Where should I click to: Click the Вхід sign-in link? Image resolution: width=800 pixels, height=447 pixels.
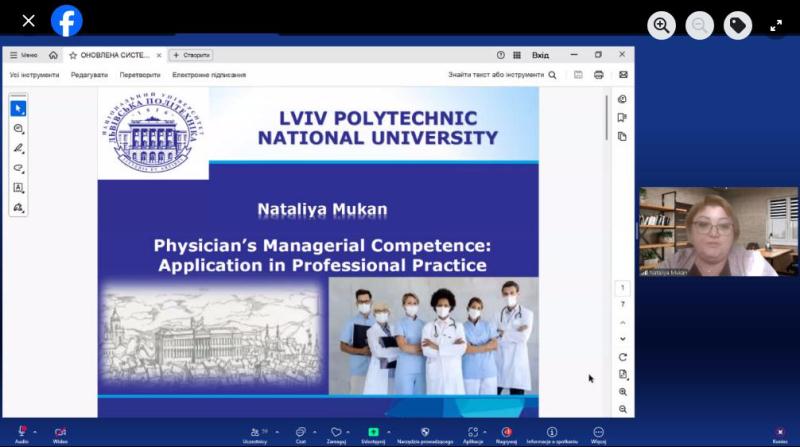[x=540, y=55]
